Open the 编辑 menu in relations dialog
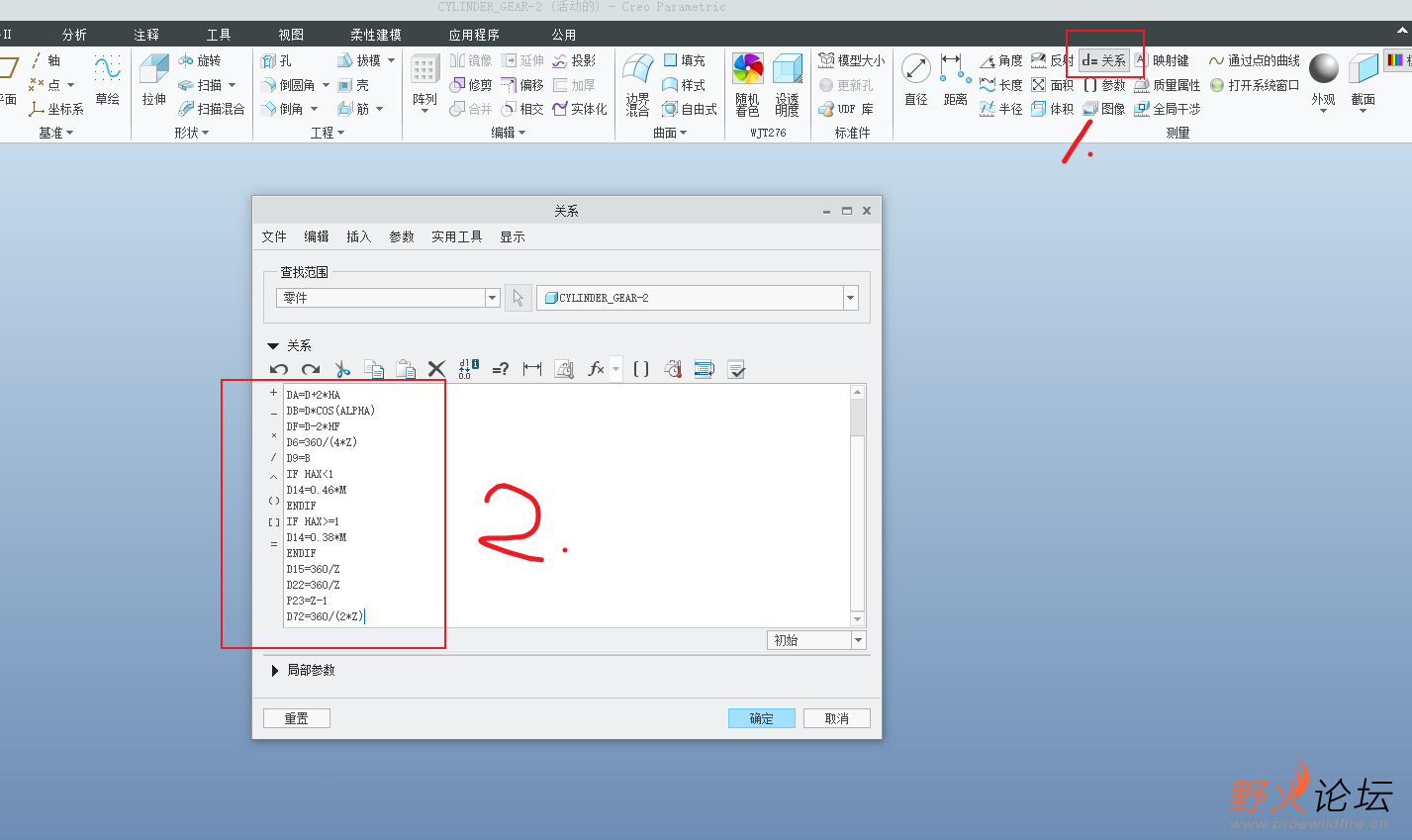 [317, 236]
